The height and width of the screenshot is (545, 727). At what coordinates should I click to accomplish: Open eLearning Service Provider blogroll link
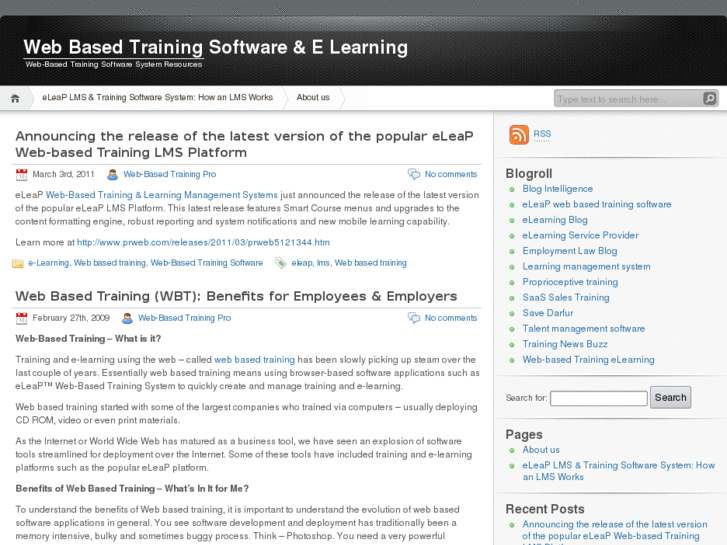(x=580, y=236)
